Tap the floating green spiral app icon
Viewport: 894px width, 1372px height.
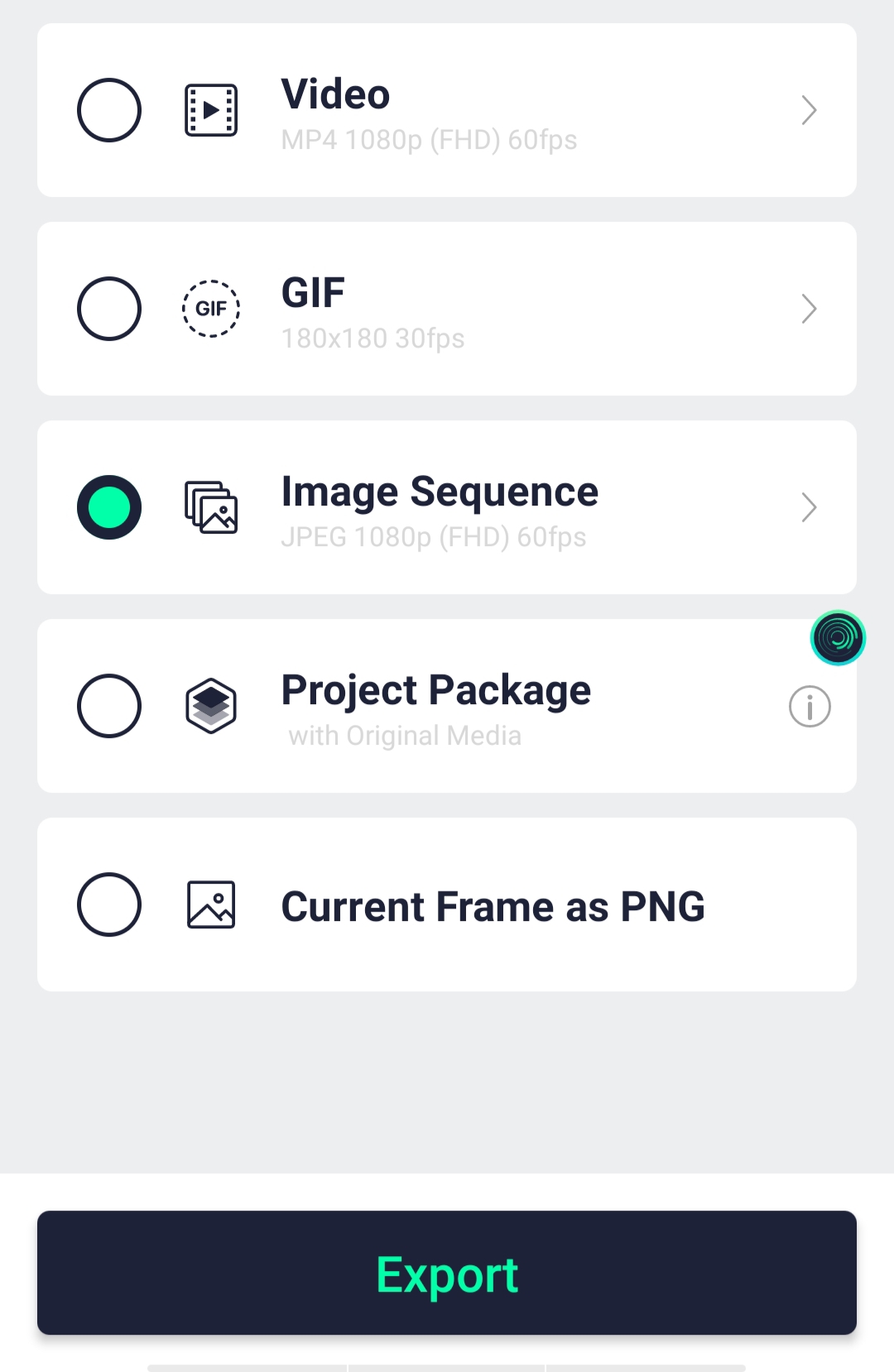point(838,638)
